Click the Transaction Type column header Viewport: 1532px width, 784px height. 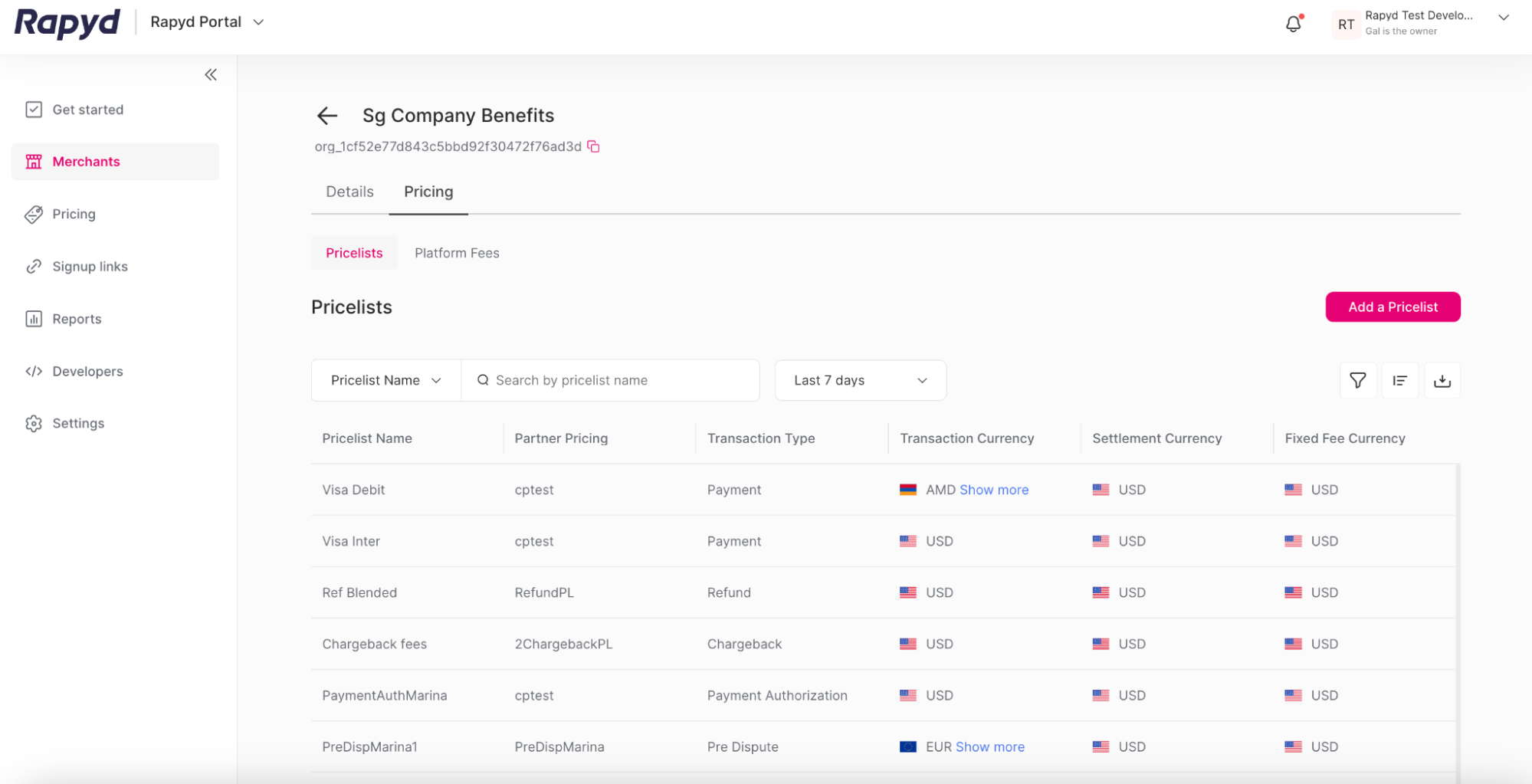click(x=761, y=438)
